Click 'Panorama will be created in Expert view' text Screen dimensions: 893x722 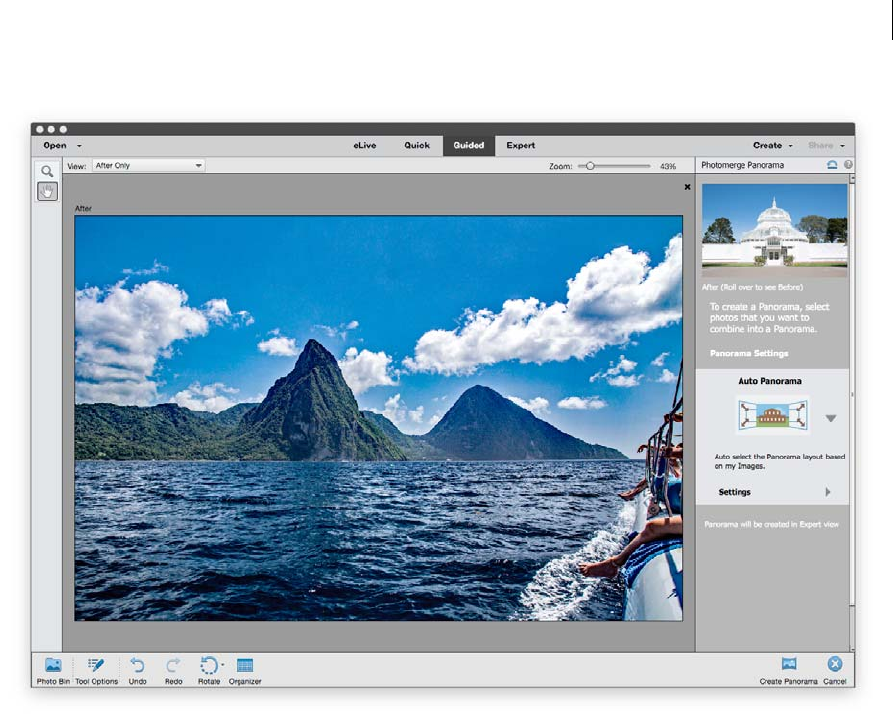(771, 524)
